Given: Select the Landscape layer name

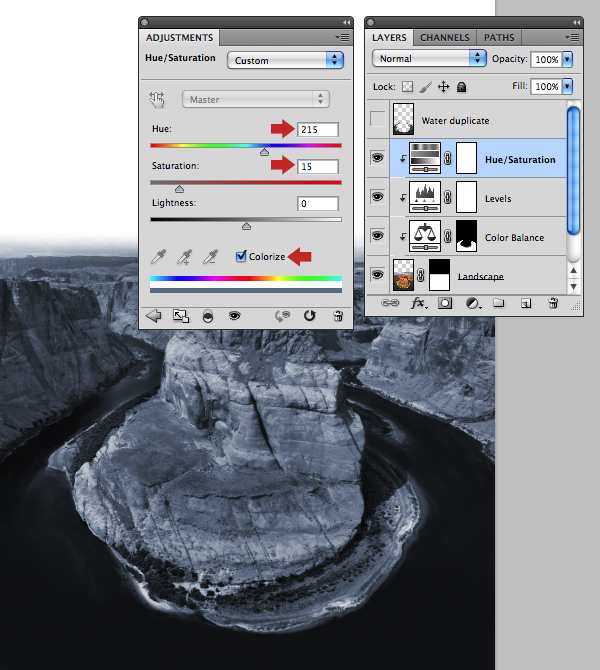Looking at the screenshot, I should click(x=480, y=276).
